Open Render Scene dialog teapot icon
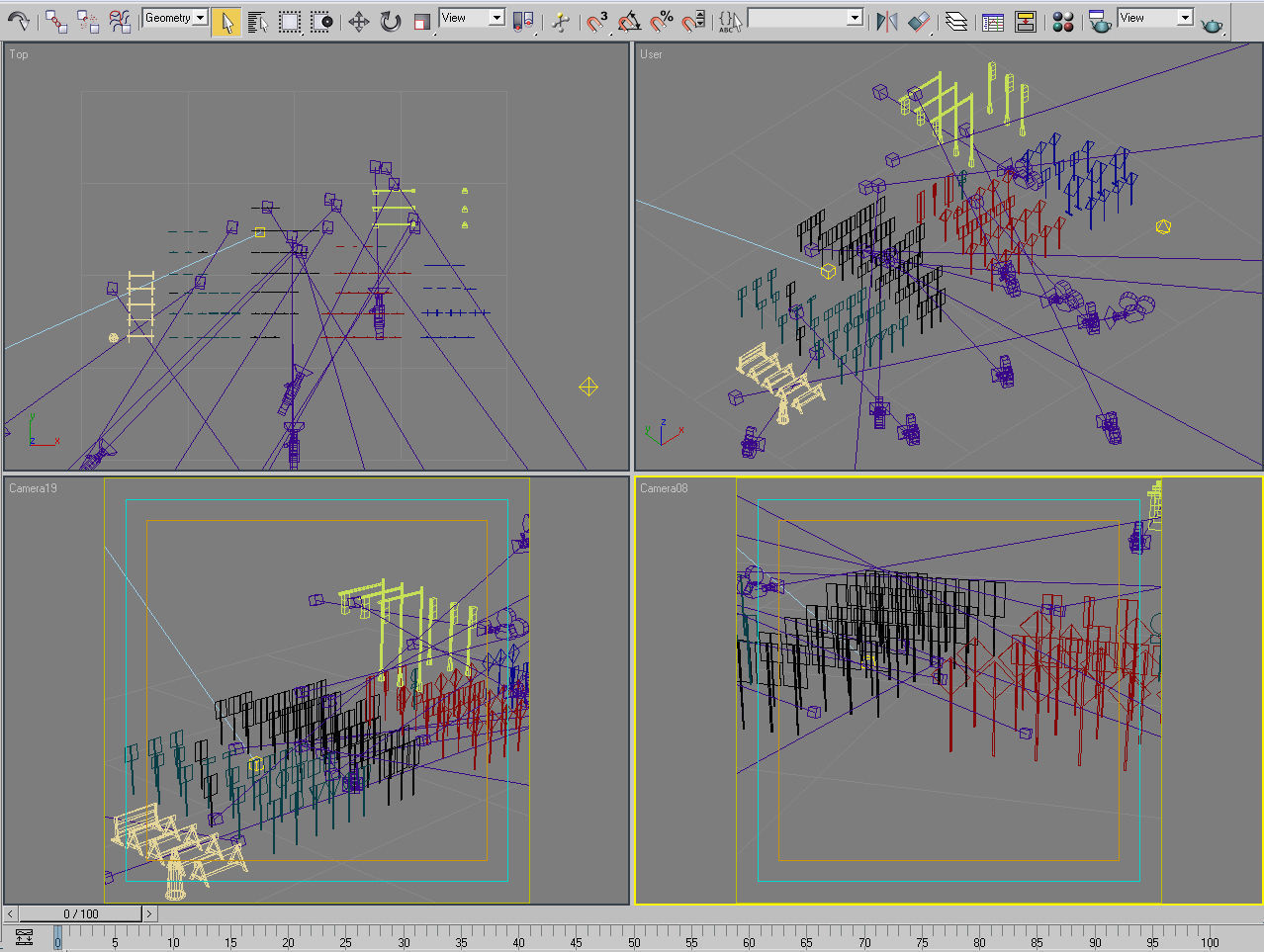Viewport: 1264px width, 952px height. tap(1099, 22)
